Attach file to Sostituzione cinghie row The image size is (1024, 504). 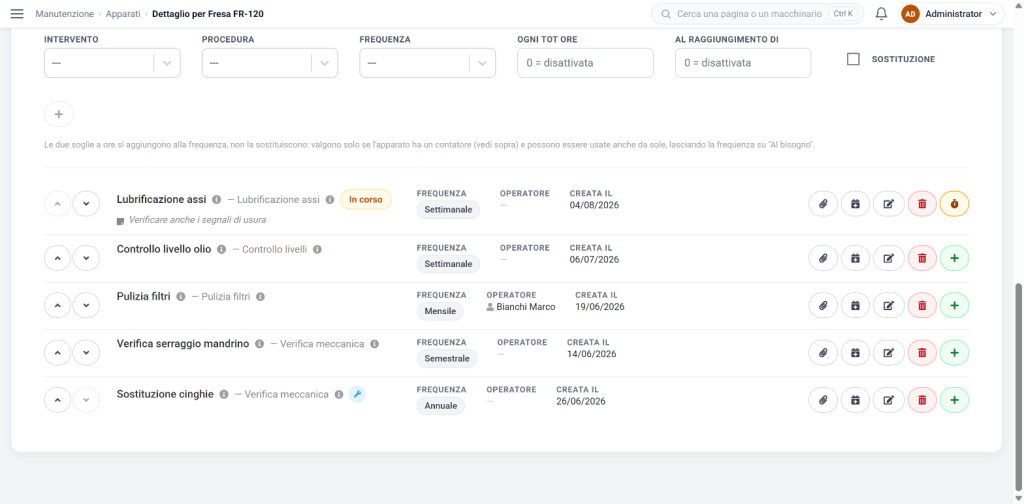click(x=823, y=400)
